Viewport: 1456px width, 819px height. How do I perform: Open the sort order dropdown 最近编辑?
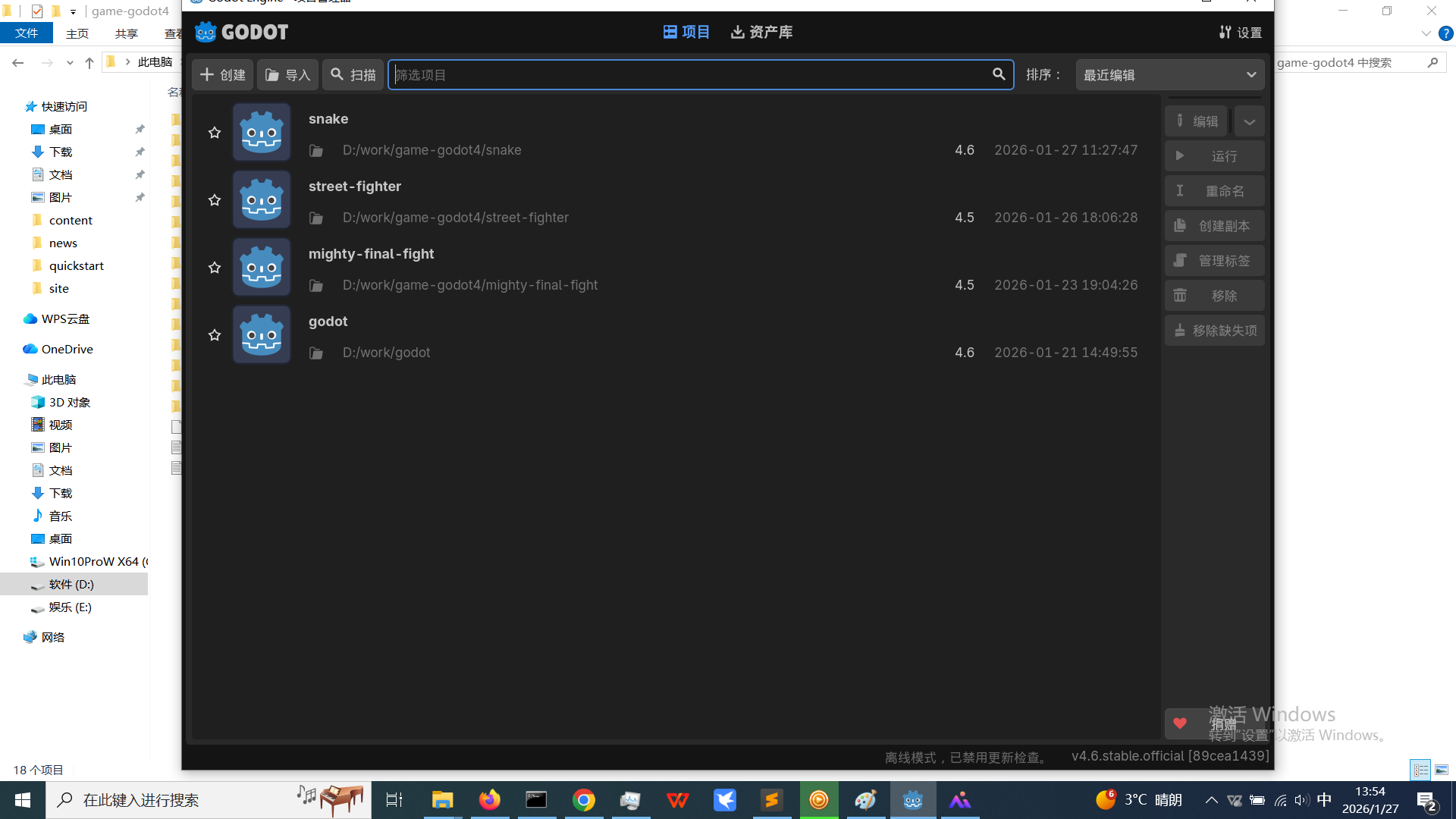(x=1169, y=75)
